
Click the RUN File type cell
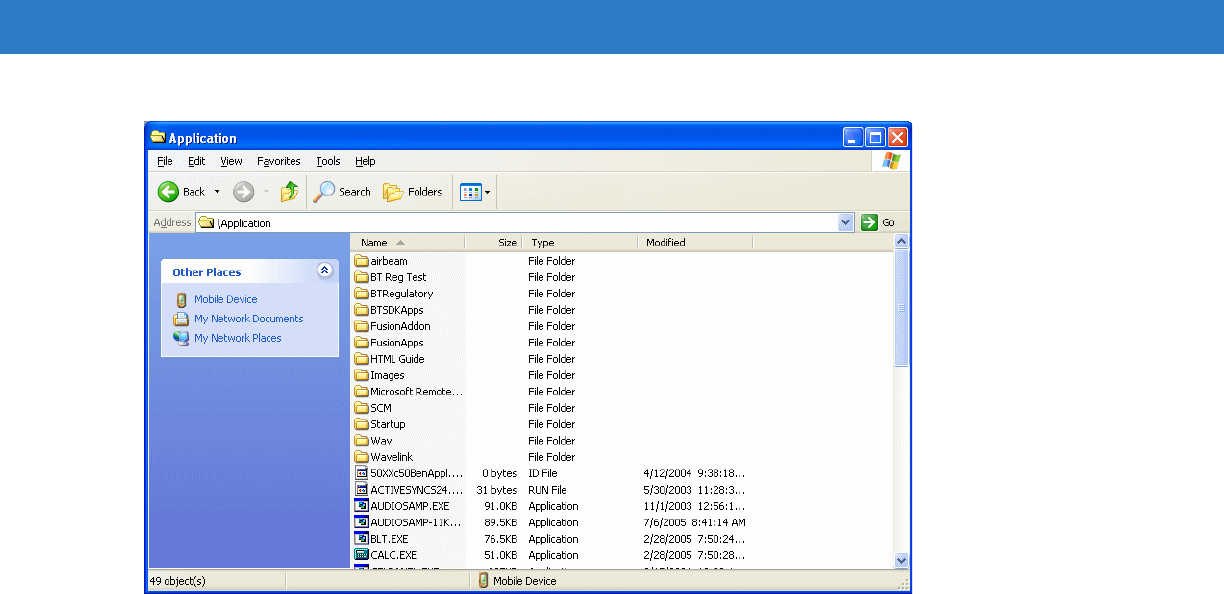coord(547,490)
